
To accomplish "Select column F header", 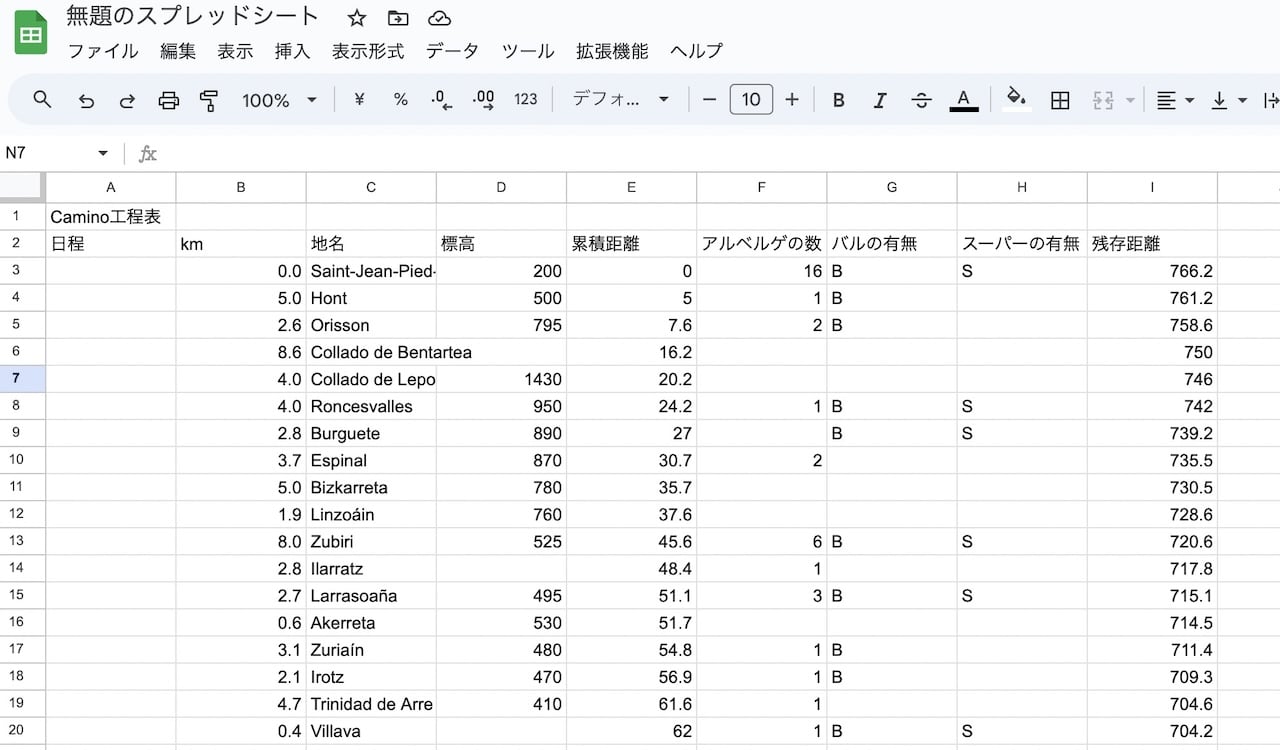I will point(762,187).
